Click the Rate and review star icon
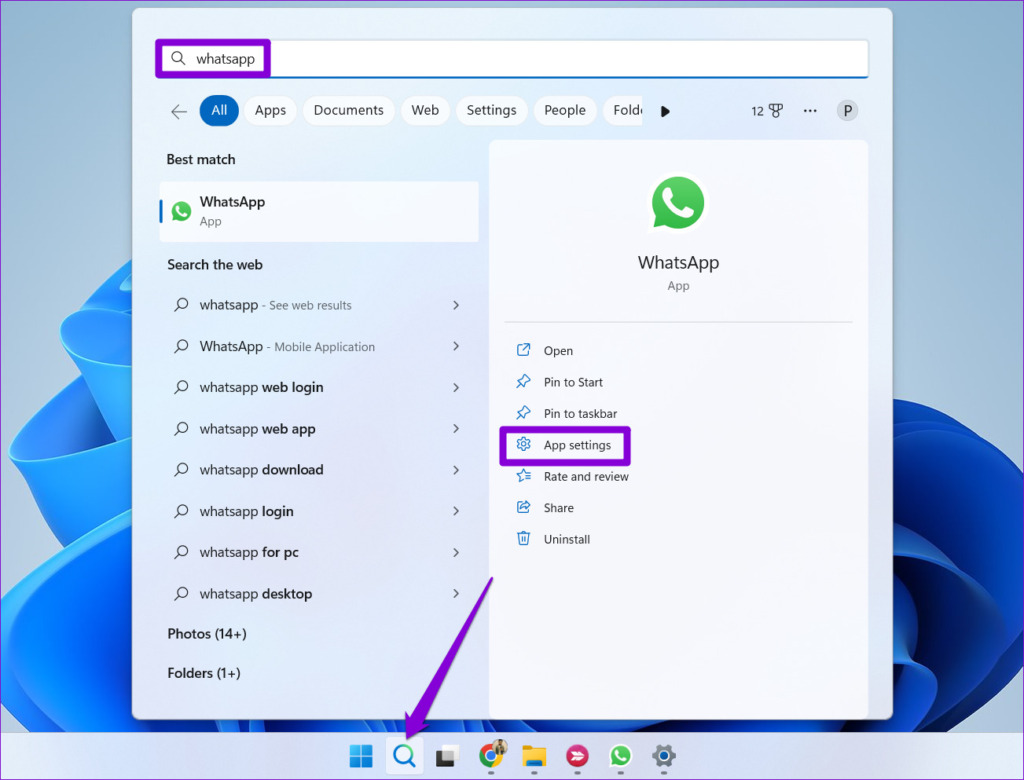Viewport: 1024px width, 780px height. click(x=522, y=476)
